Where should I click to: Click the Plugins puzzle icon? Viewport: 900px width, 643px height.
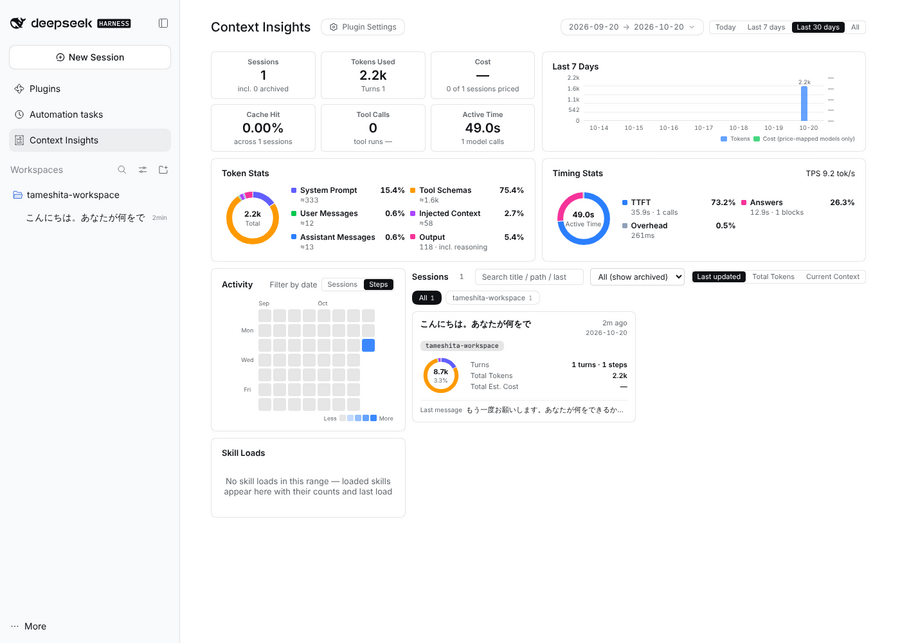[x=19, y=88]
